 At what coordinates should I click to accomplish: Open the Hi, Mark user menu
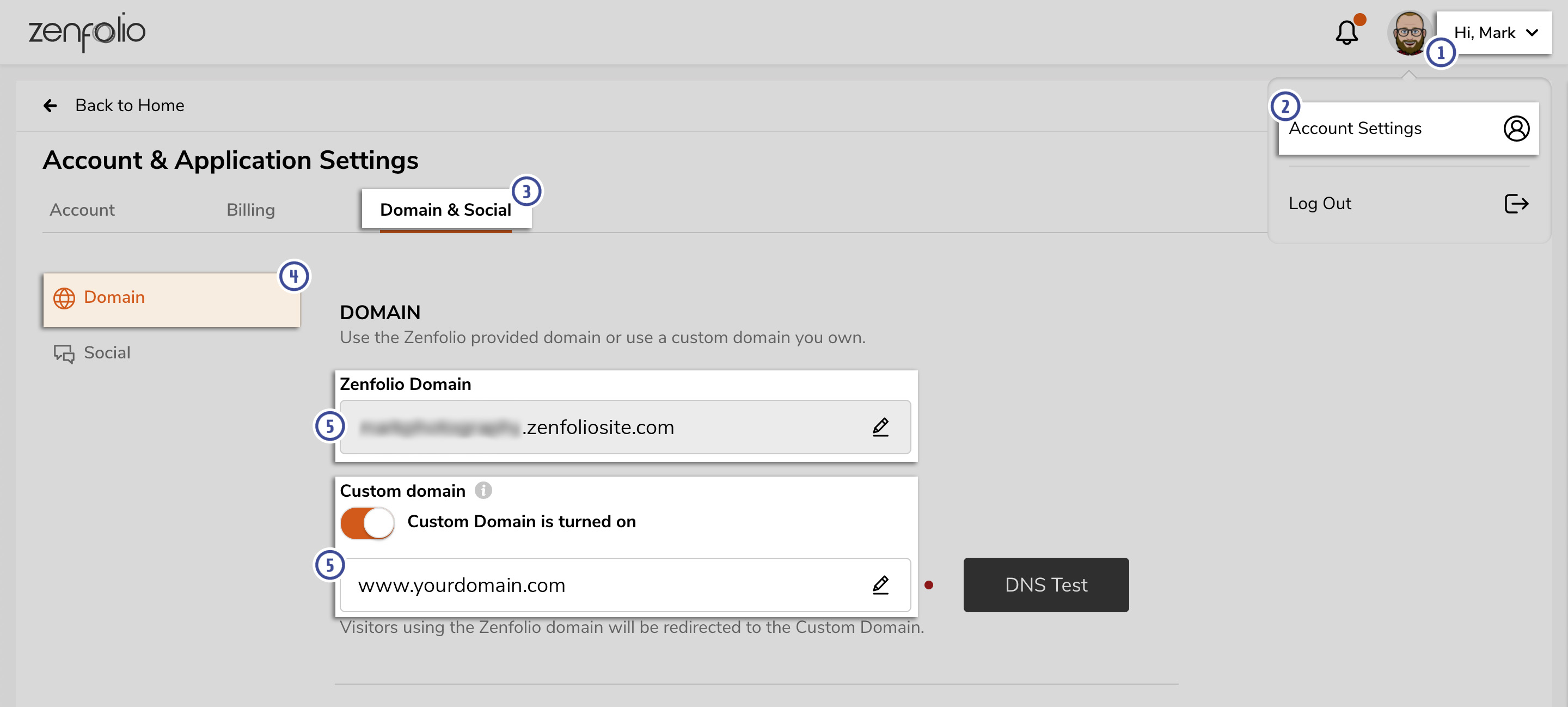point(1494,33)
